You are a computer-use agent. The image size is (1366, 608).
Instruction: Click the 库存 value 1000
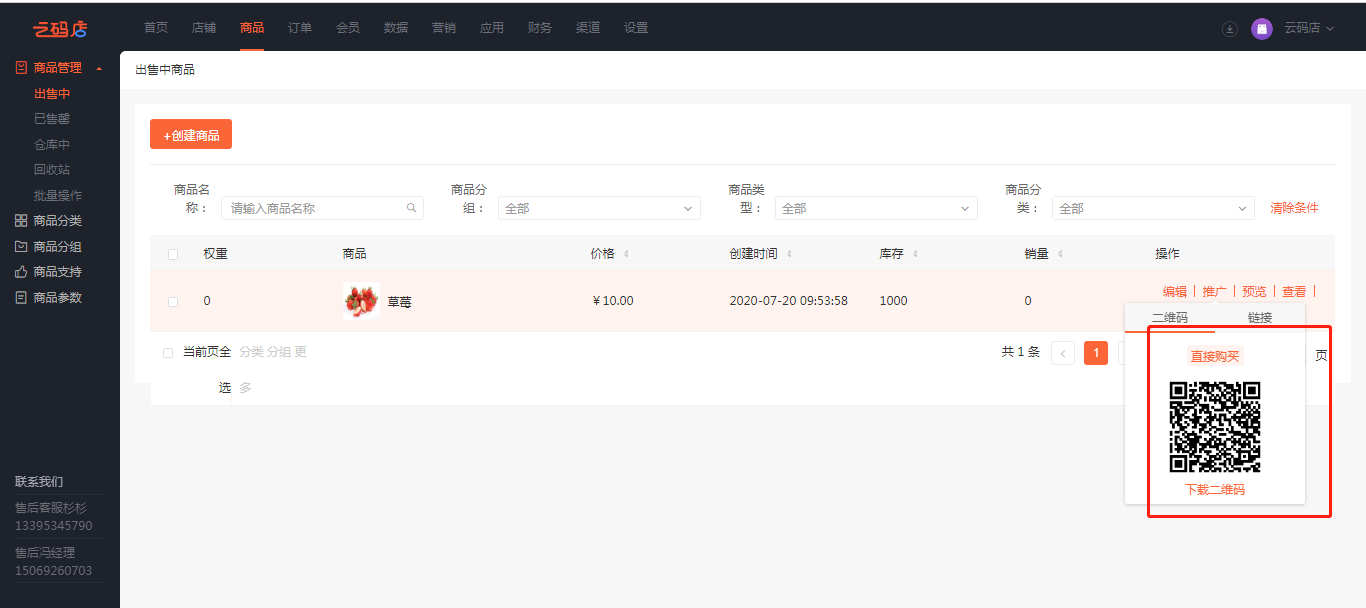[x=894, y=301]
